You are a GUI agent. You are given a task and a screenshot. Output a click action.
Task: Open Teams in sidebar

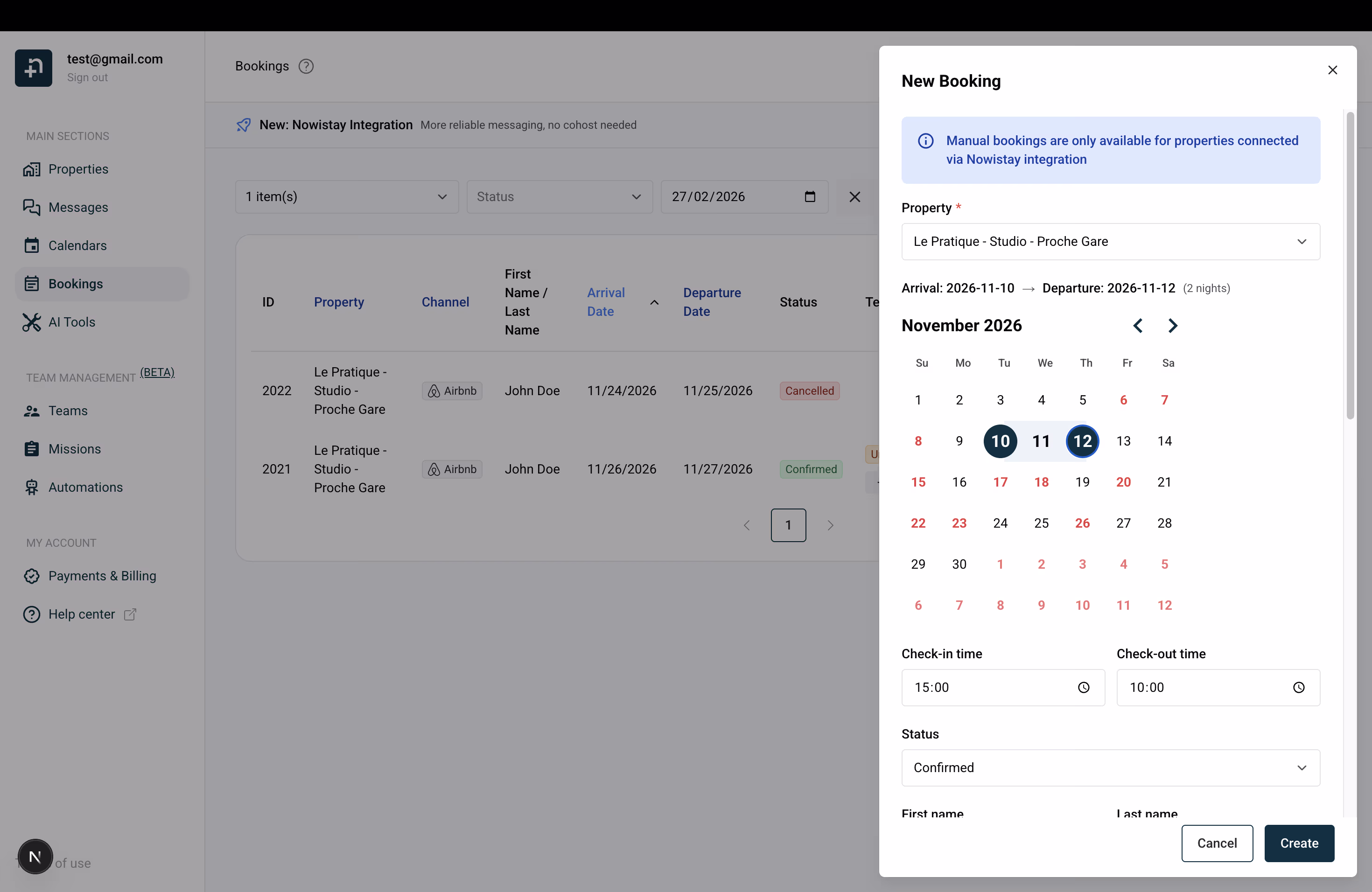point(102,411)
